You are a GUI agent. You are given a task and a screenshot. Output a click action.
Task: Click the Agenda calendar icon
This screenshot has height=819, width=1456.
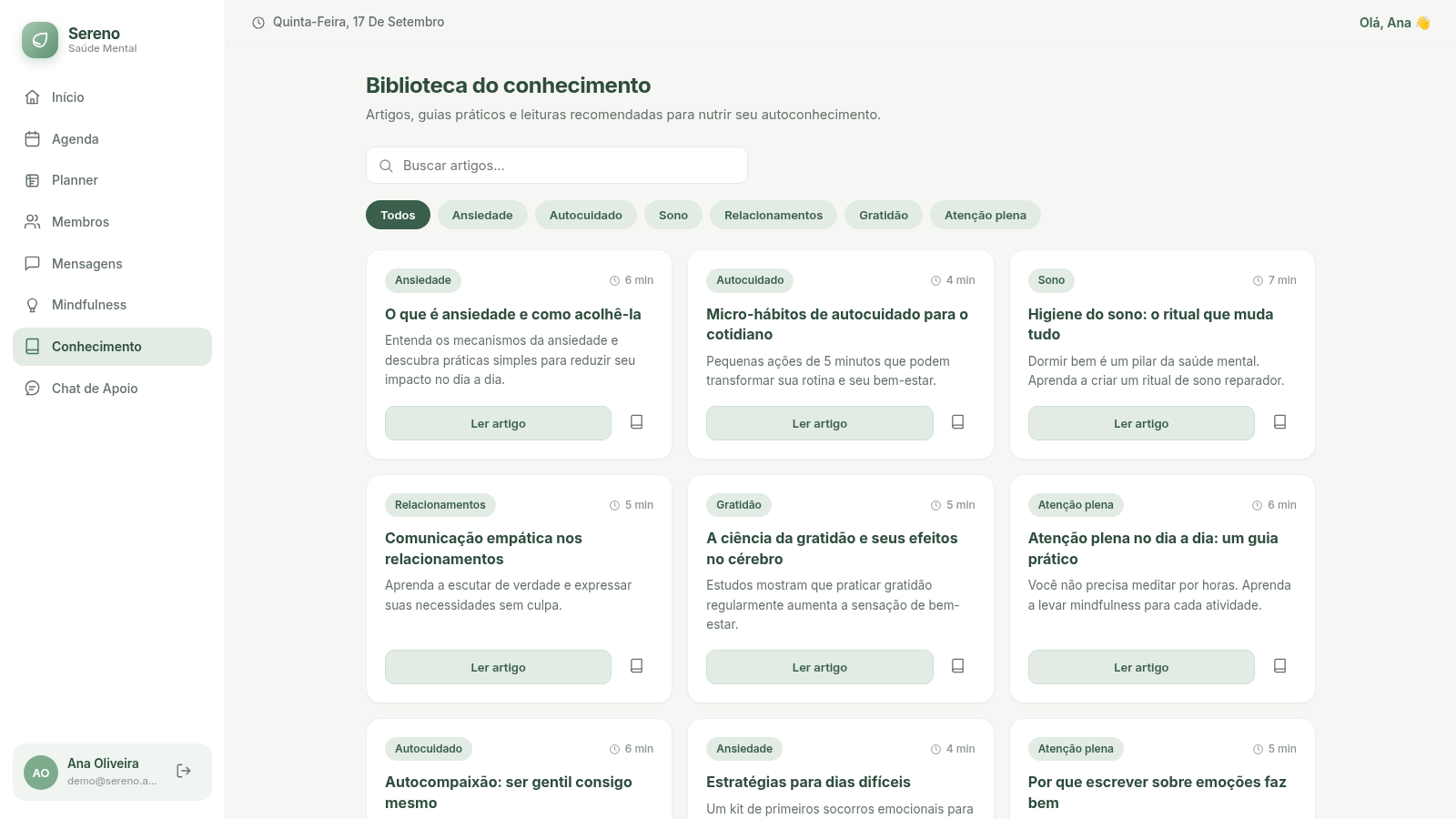[x=33, y=139]
